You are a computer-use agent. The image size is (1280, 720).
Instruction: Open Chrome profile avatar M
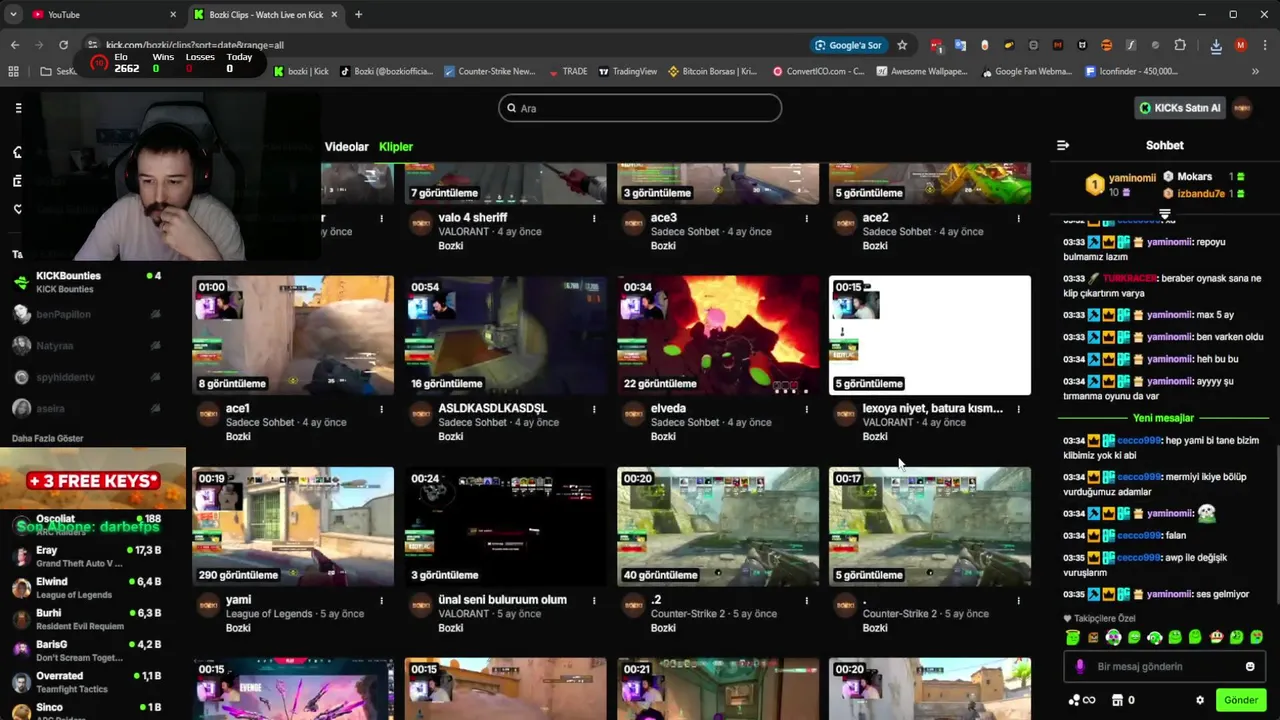click(1241, 45)
